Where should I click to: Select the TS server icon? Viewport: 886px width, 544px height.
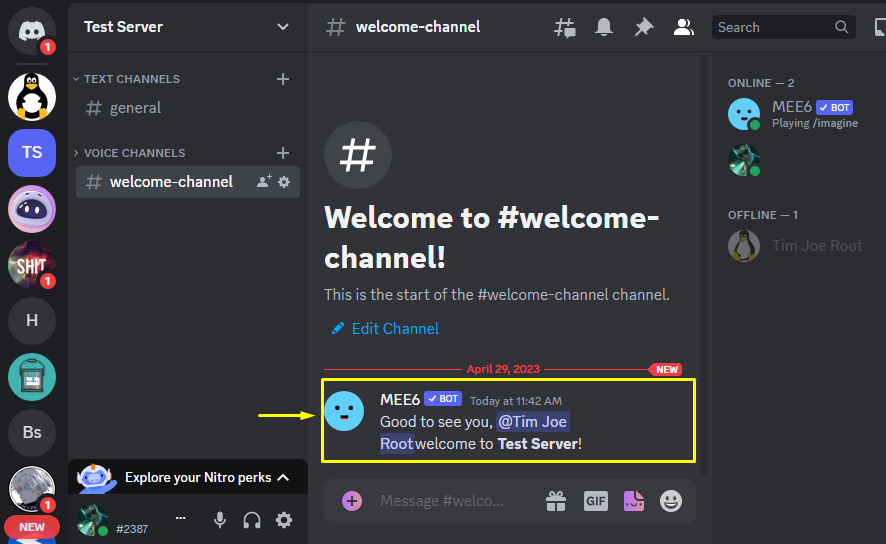(32, 153)
